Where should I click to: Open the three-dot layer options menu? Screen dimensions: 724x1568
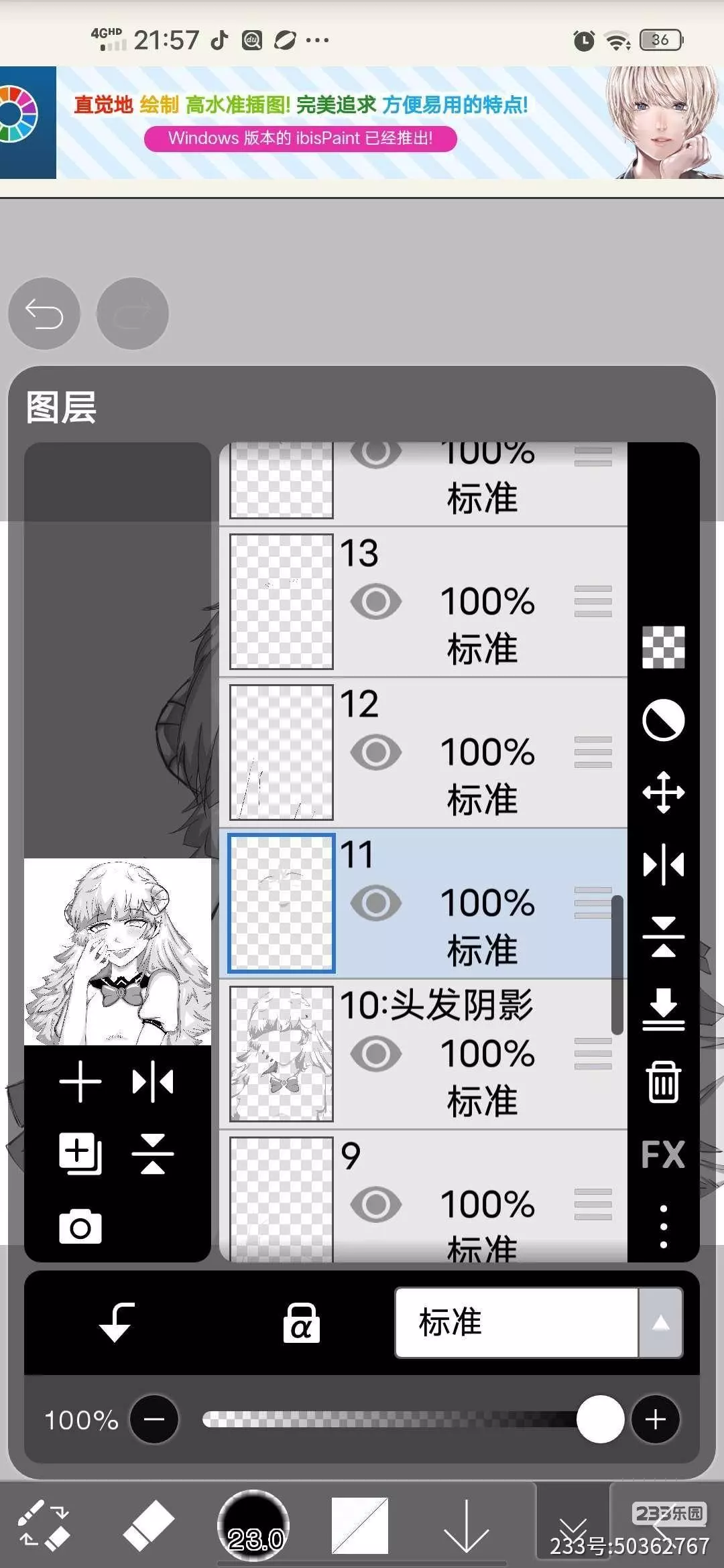pos(663,1226)
